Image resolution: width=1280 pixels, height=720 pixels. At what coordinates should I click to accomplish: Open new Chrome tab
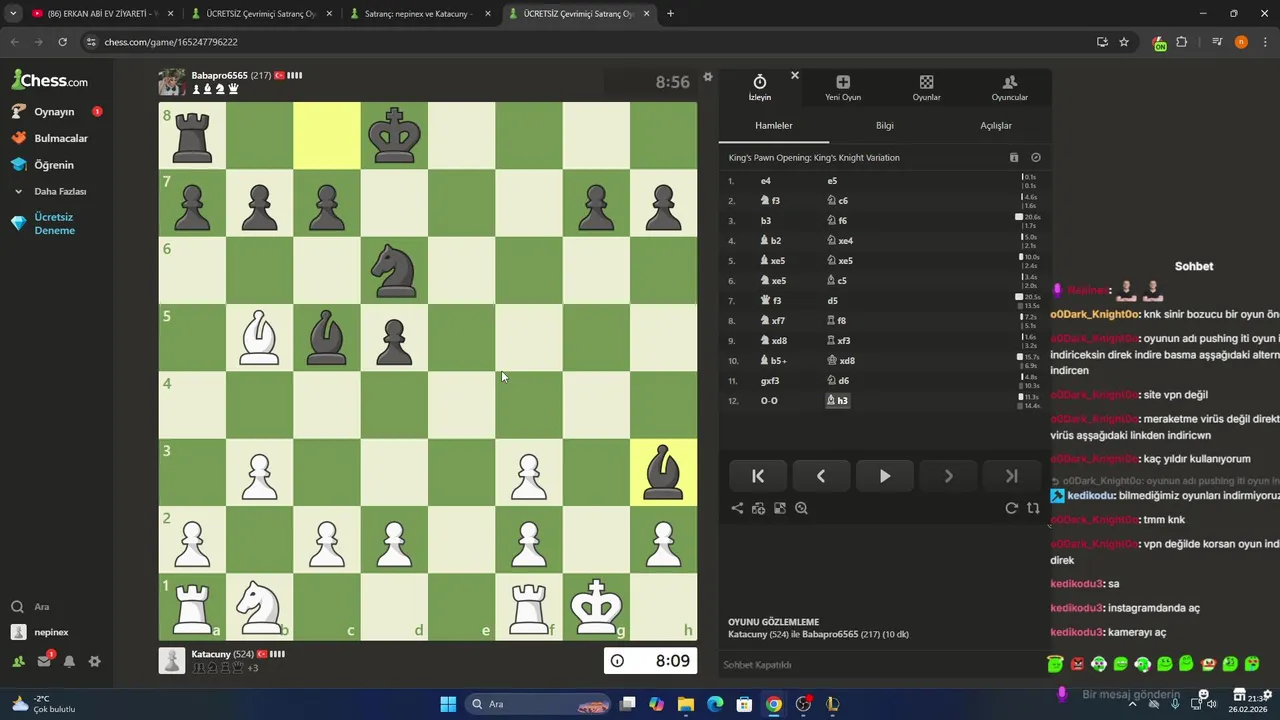click(670, 14)
